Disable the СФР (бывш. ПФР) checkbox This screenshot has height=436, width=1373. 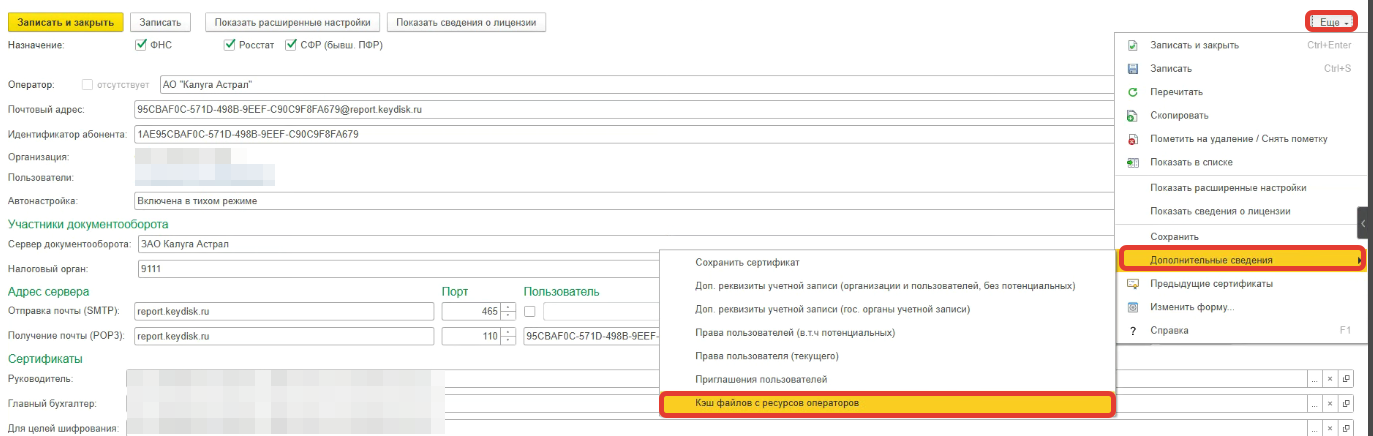291,45
